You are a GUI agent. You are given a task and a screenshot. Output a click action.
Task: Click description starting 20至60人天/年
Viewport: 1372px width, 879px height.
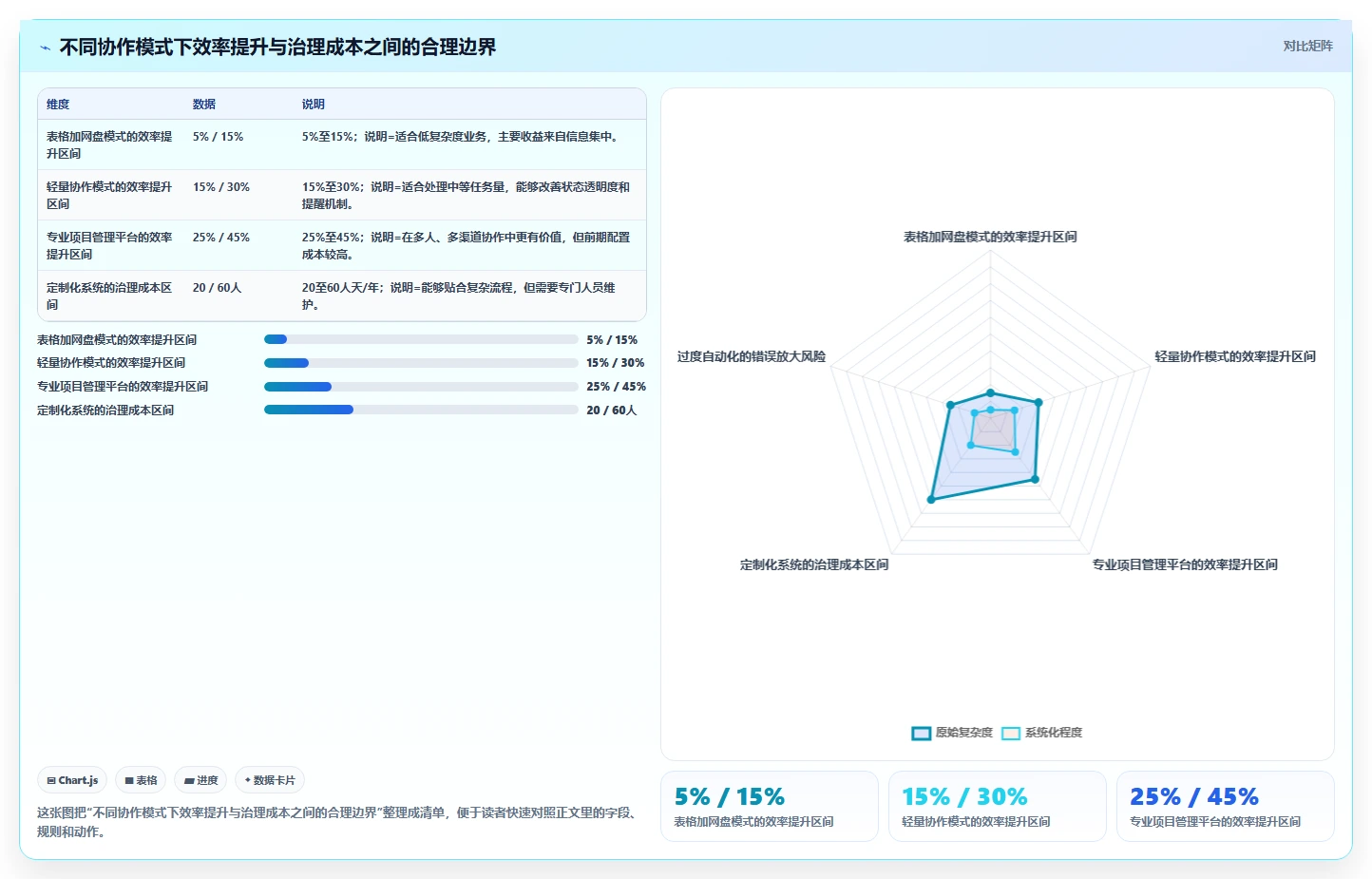(x=460, y=296)
